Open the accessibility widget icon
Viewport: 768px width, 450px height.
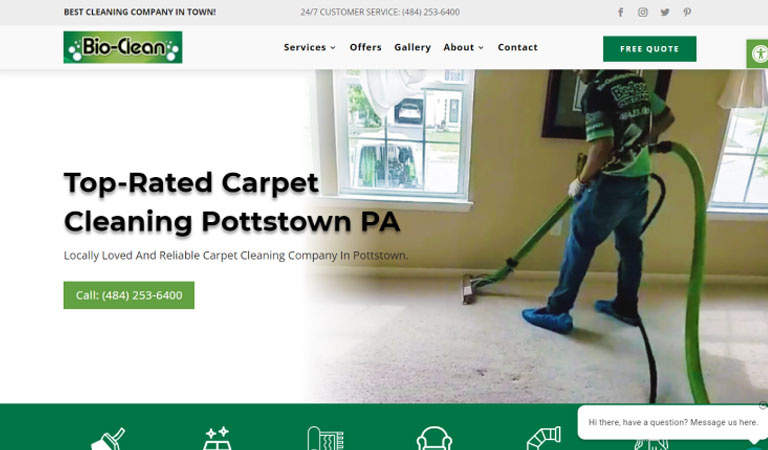pos(758,53)
